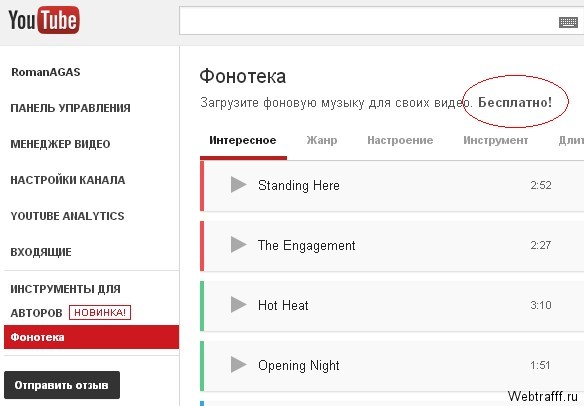The width and height of the screenshot is (584, 406).
Task: Click the Отправить отзыв button
Action: (x=62, y=385)
